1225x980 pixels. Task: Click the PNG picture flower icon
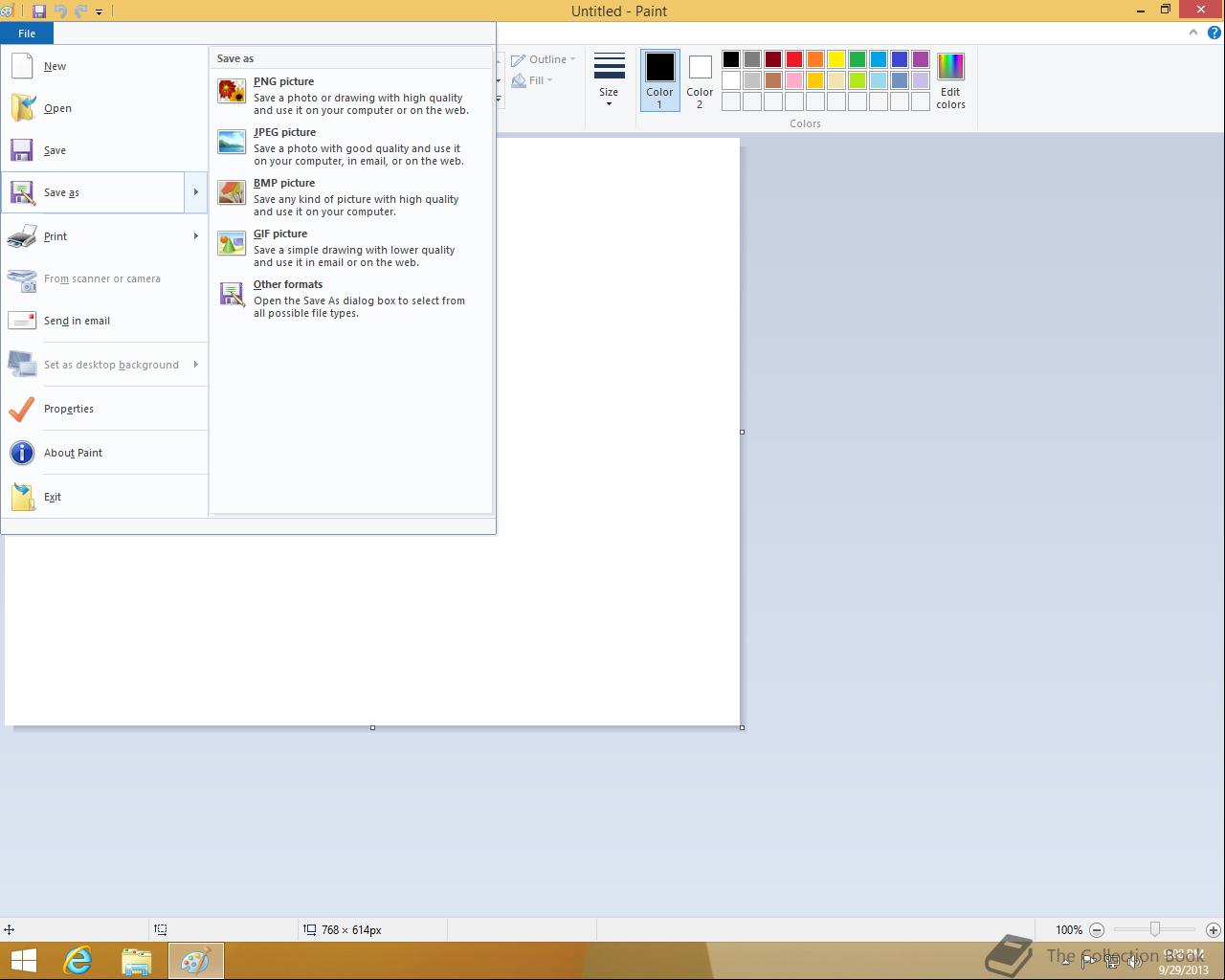point(232,91)
